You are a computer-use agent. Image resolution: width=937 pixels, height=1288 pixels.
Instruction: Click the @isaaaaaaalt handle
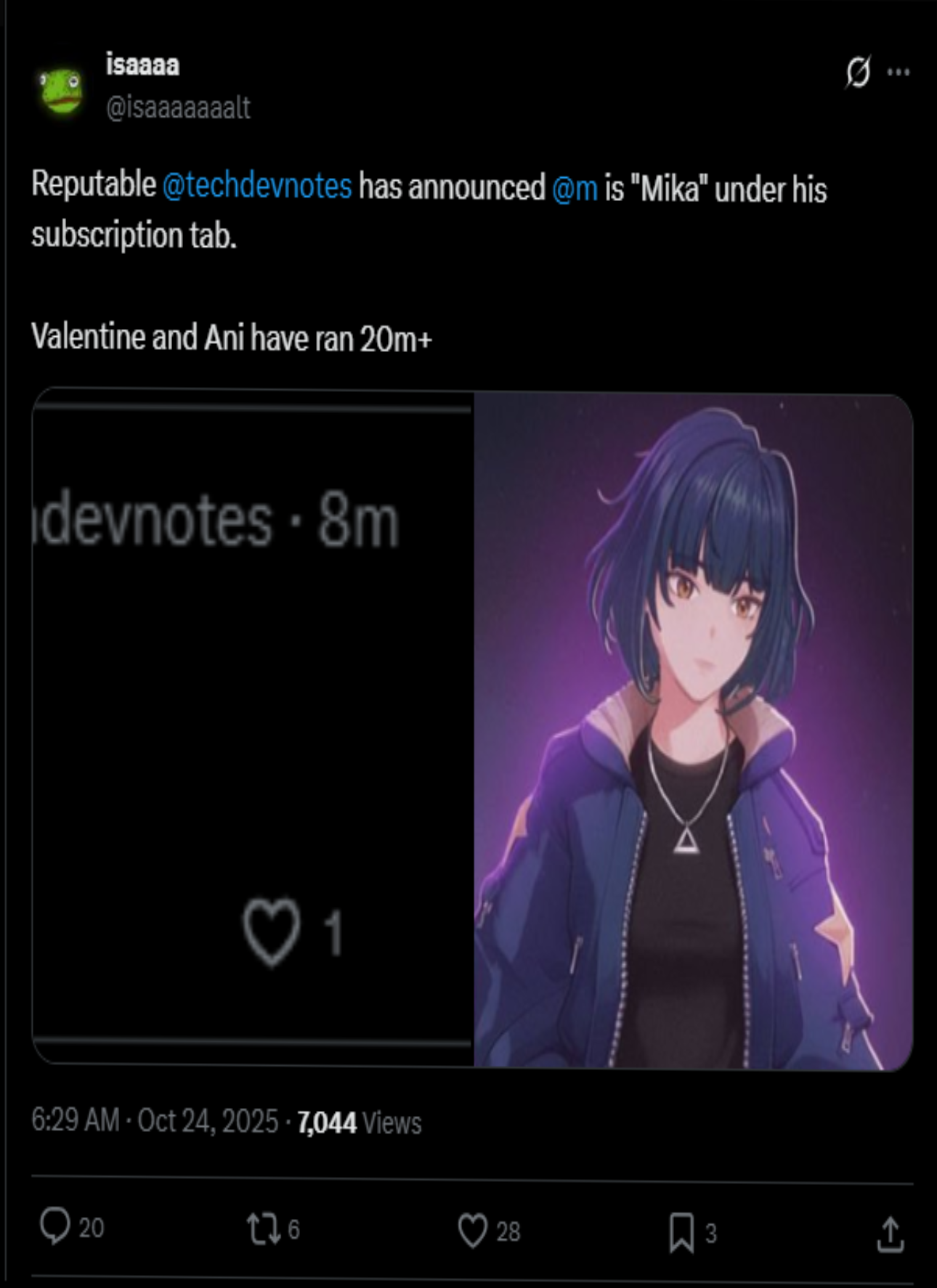click(178, 107)
